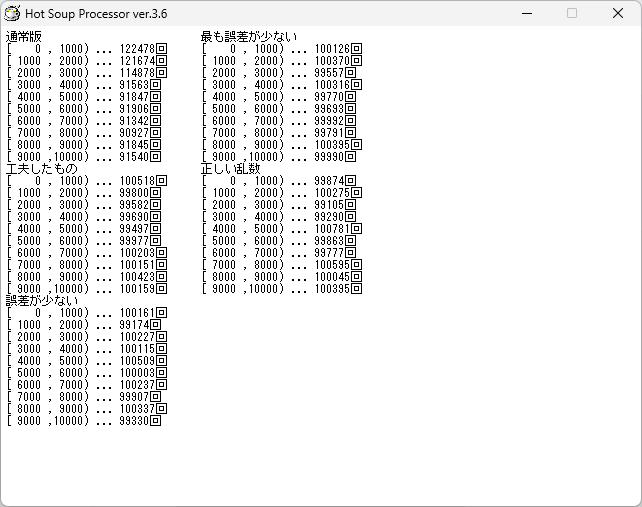Click the value 99770

[x=329, y=97]
